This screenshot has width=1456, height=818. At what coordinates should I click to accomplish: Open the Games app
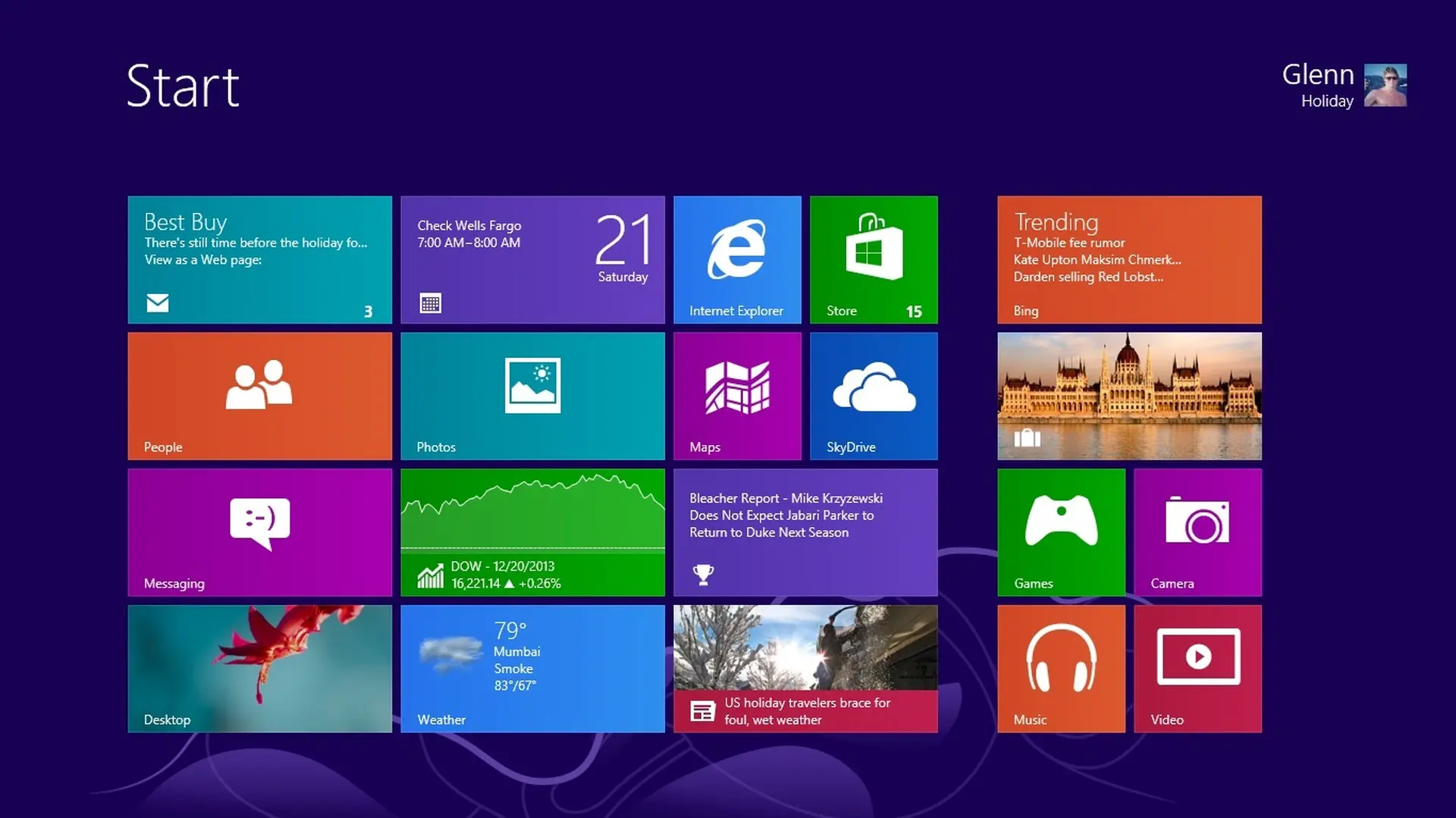click(x=1060, y=531)
